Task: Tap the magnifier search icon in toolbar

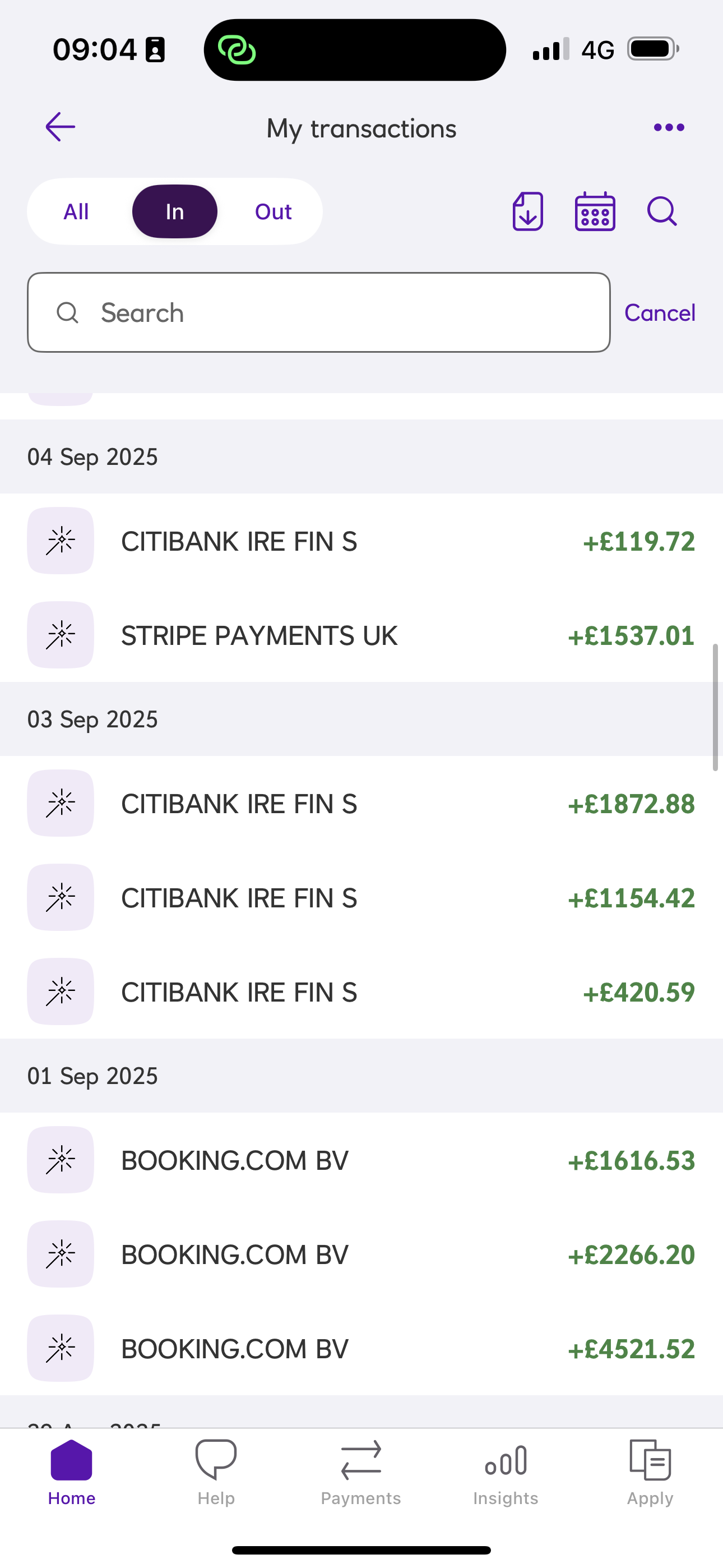Action: click(x=661, y=212)
